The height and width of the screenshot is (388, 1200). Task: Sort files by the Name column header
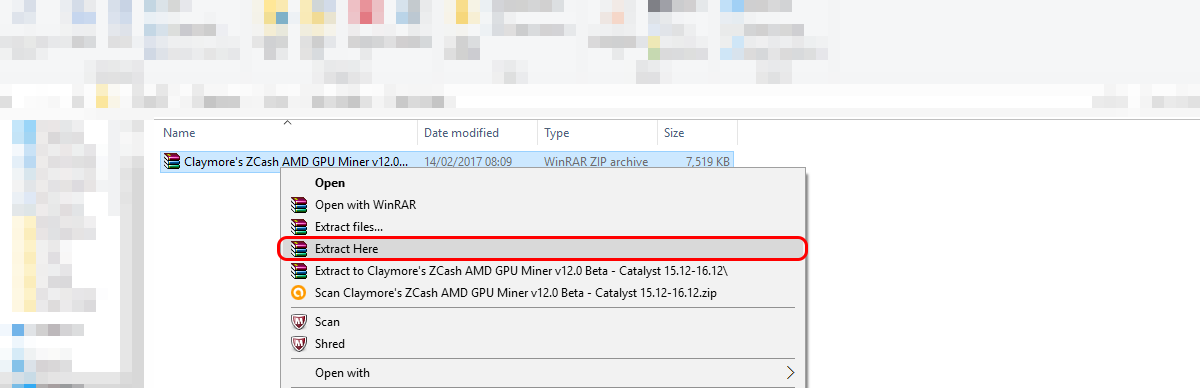tap(288, 132)
